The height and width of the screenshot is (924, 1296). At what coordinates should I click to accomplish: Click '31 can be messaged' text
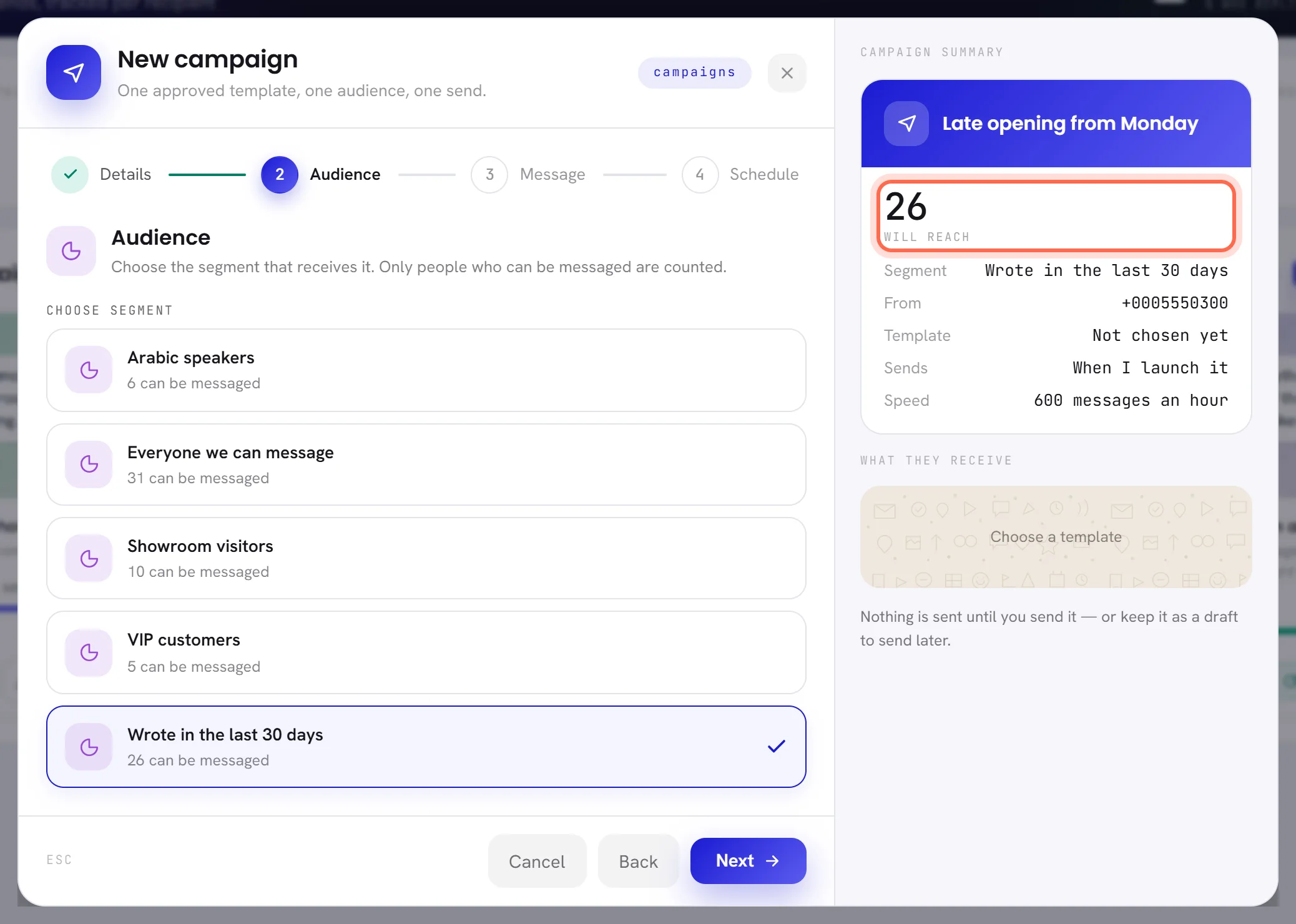pos(198,478)
